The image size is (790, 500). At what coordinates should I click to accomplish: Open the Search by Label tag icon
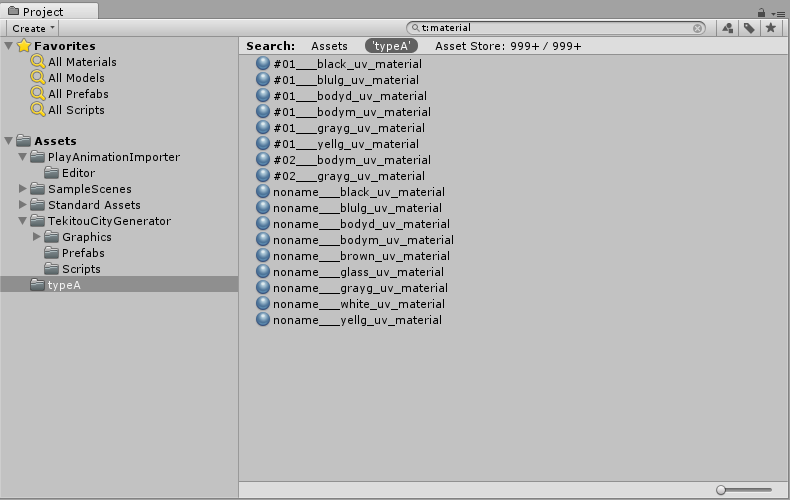(x=749, y=28)
